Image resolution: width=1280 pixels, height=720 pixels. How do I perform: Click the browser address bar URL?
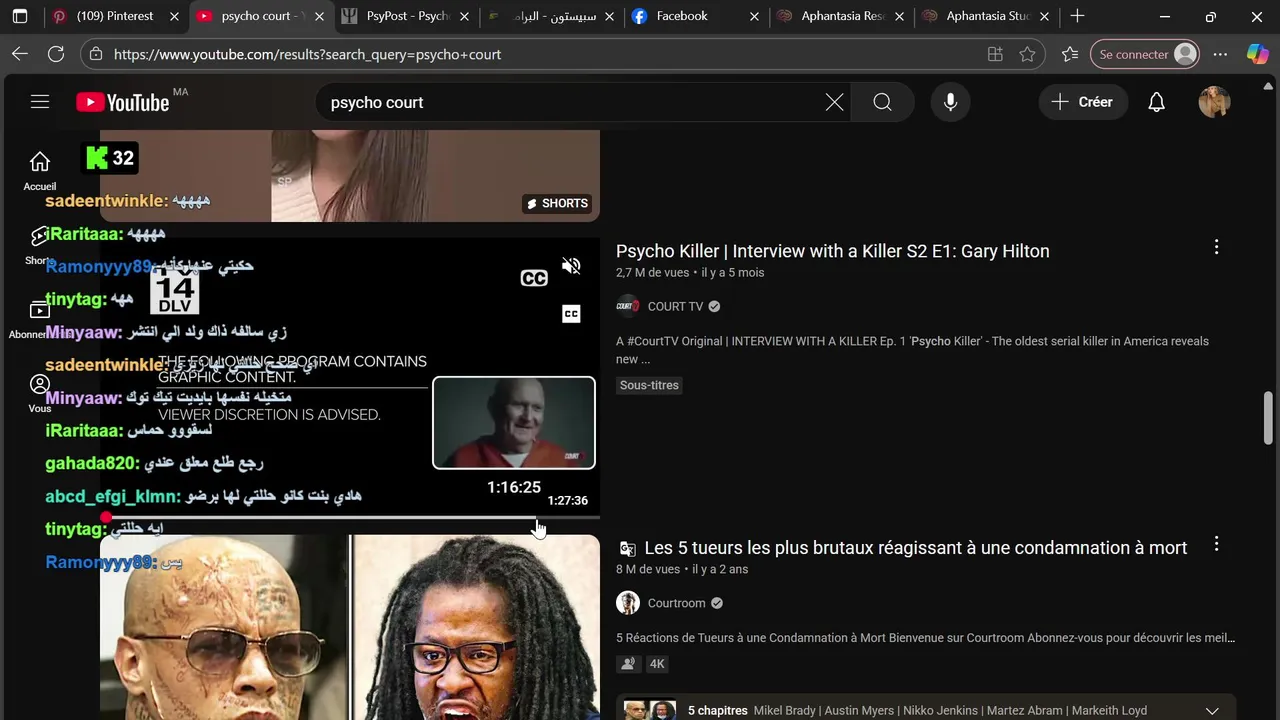(307, 54)
